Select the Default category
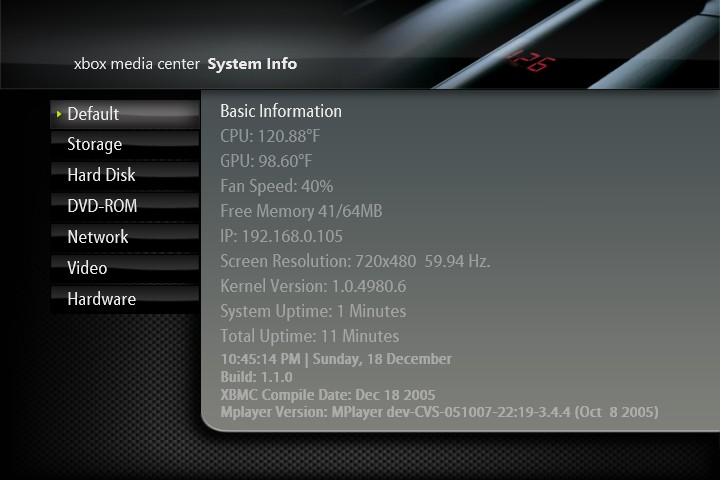 tap(93, 114)
